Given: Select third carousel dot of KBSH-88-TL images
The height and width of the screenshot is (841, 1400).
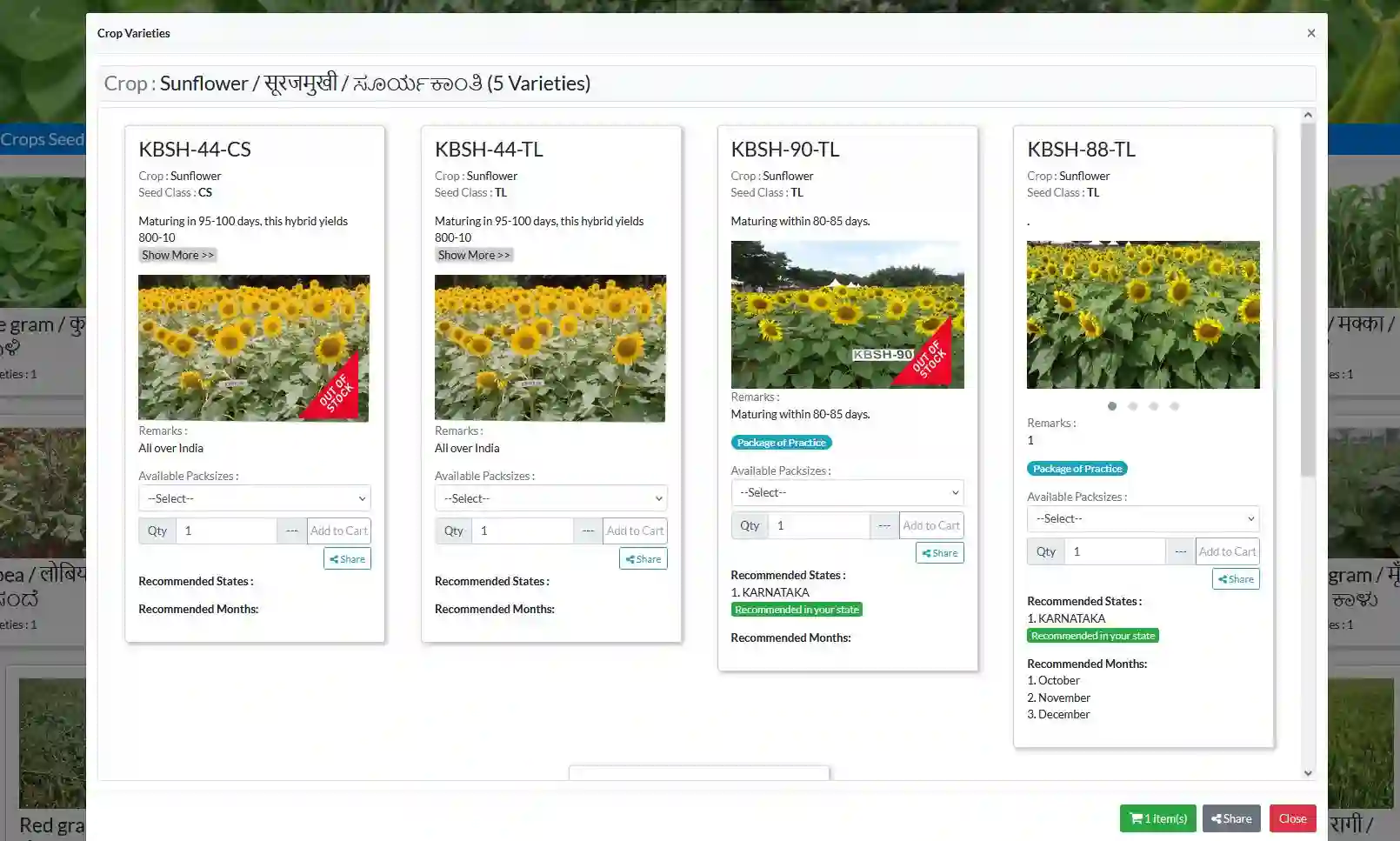Looking at the screenshot, I should [x=1153, y=406].
